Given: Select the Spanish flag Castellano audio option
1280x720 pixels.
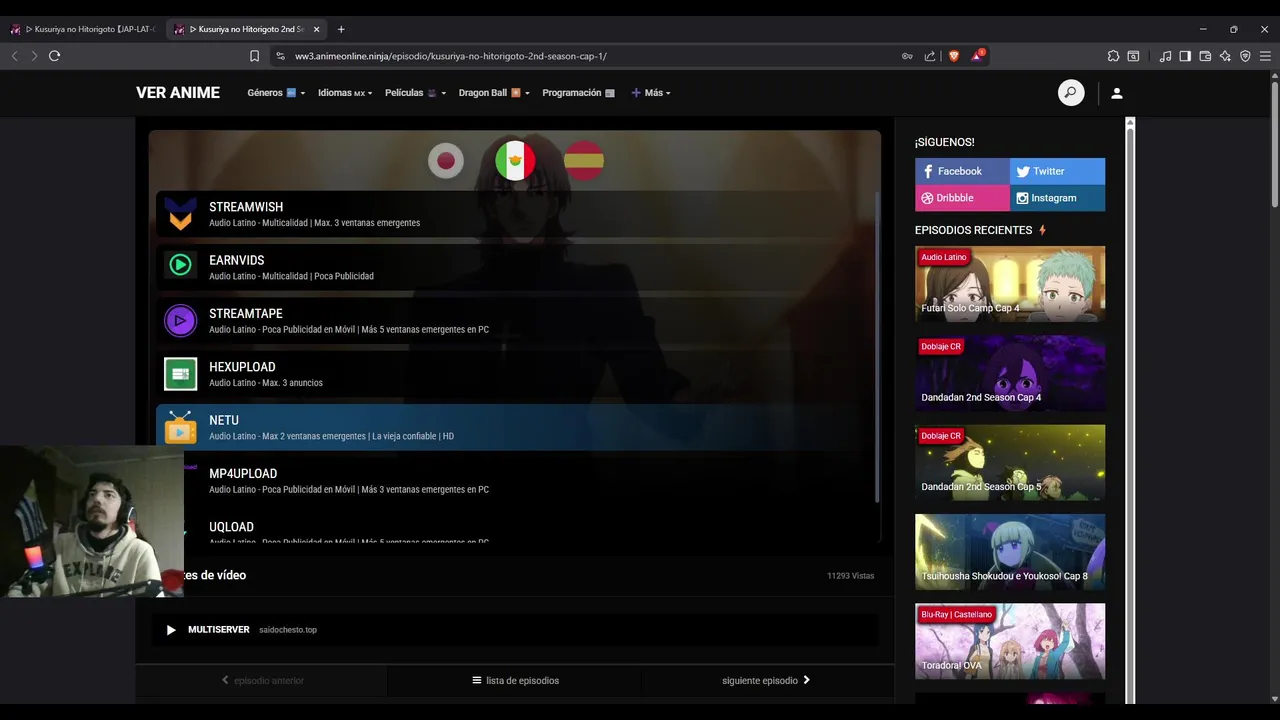Looking at the screenshot, I should pyautogui.click(x=584, y=160).
